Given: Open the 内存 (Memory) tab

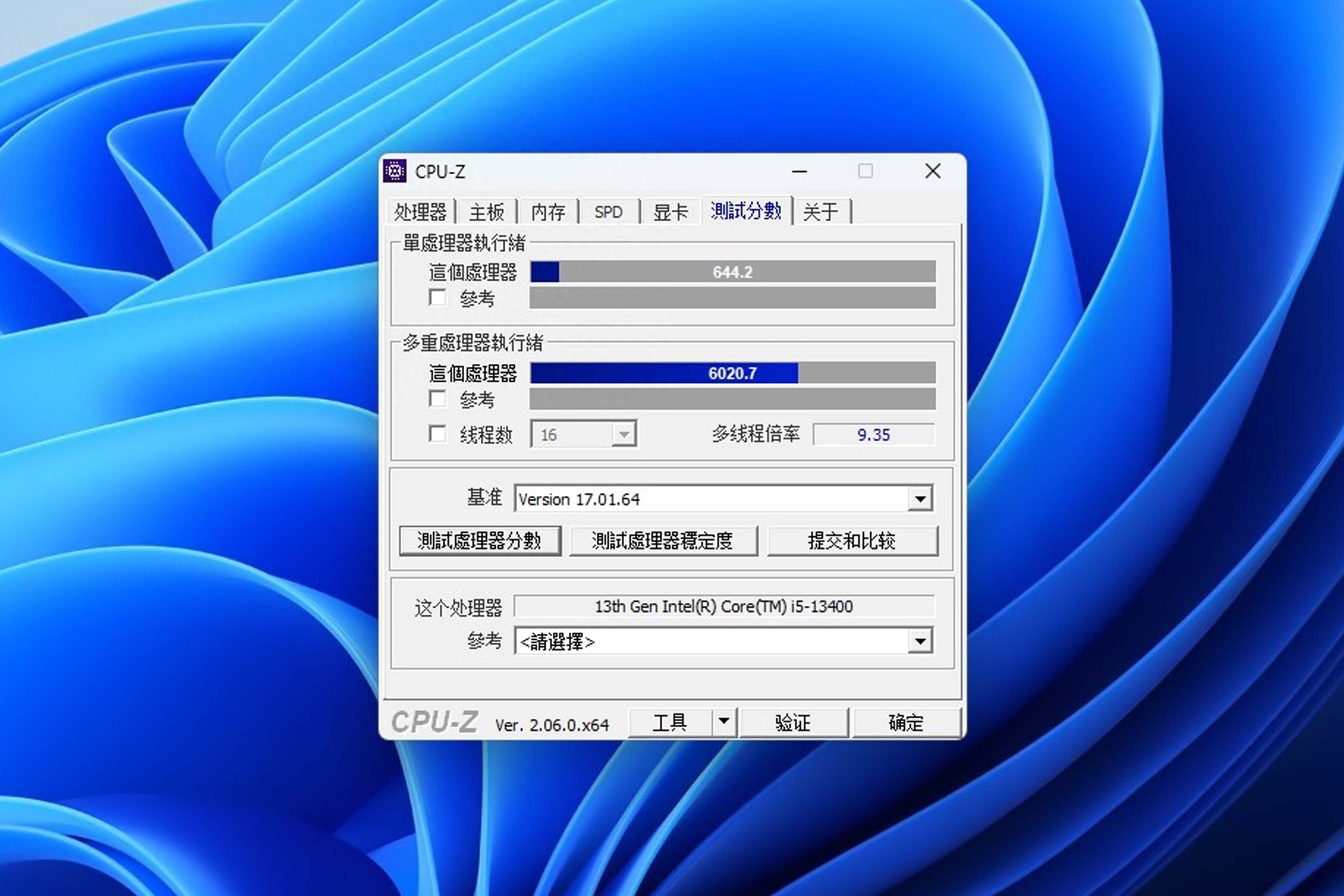Looking at the screenshot, I should click(548, 212).
